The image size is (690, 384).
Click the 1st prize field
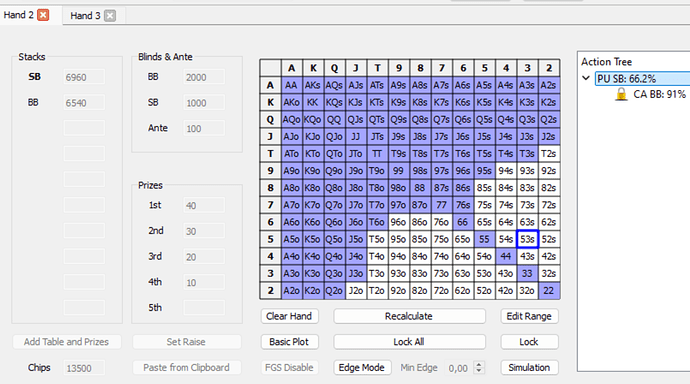[204, 205]
